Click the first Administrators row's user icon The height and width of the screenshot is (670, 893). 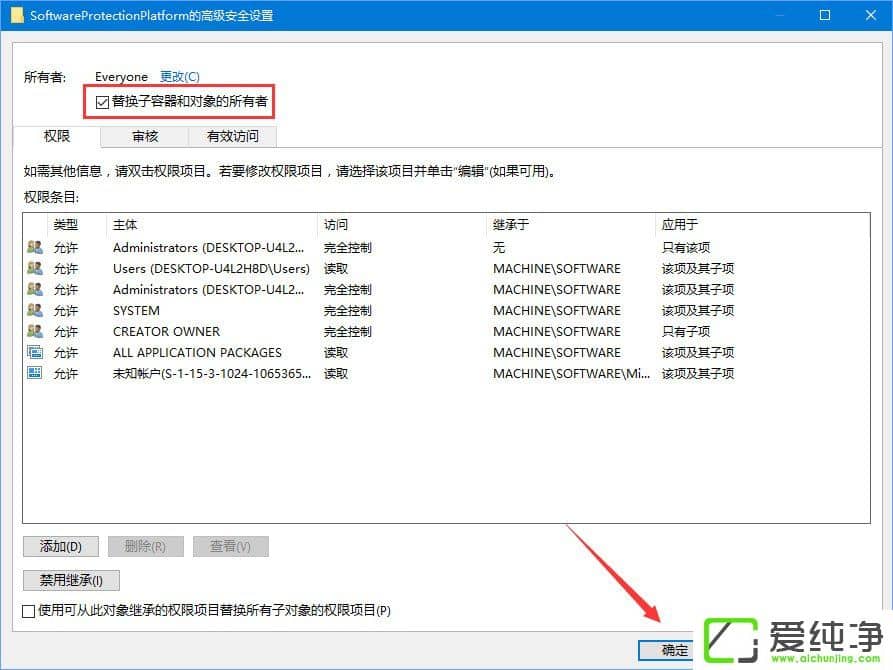[x=32, y=247]
